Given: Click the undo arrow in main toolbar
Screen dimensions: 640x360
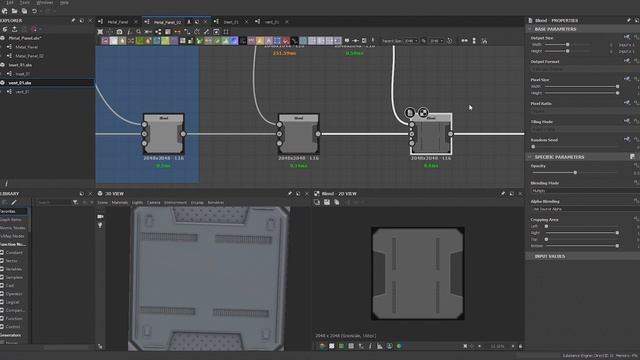Looking at the screenshot, I should click(x=34, y=11).
